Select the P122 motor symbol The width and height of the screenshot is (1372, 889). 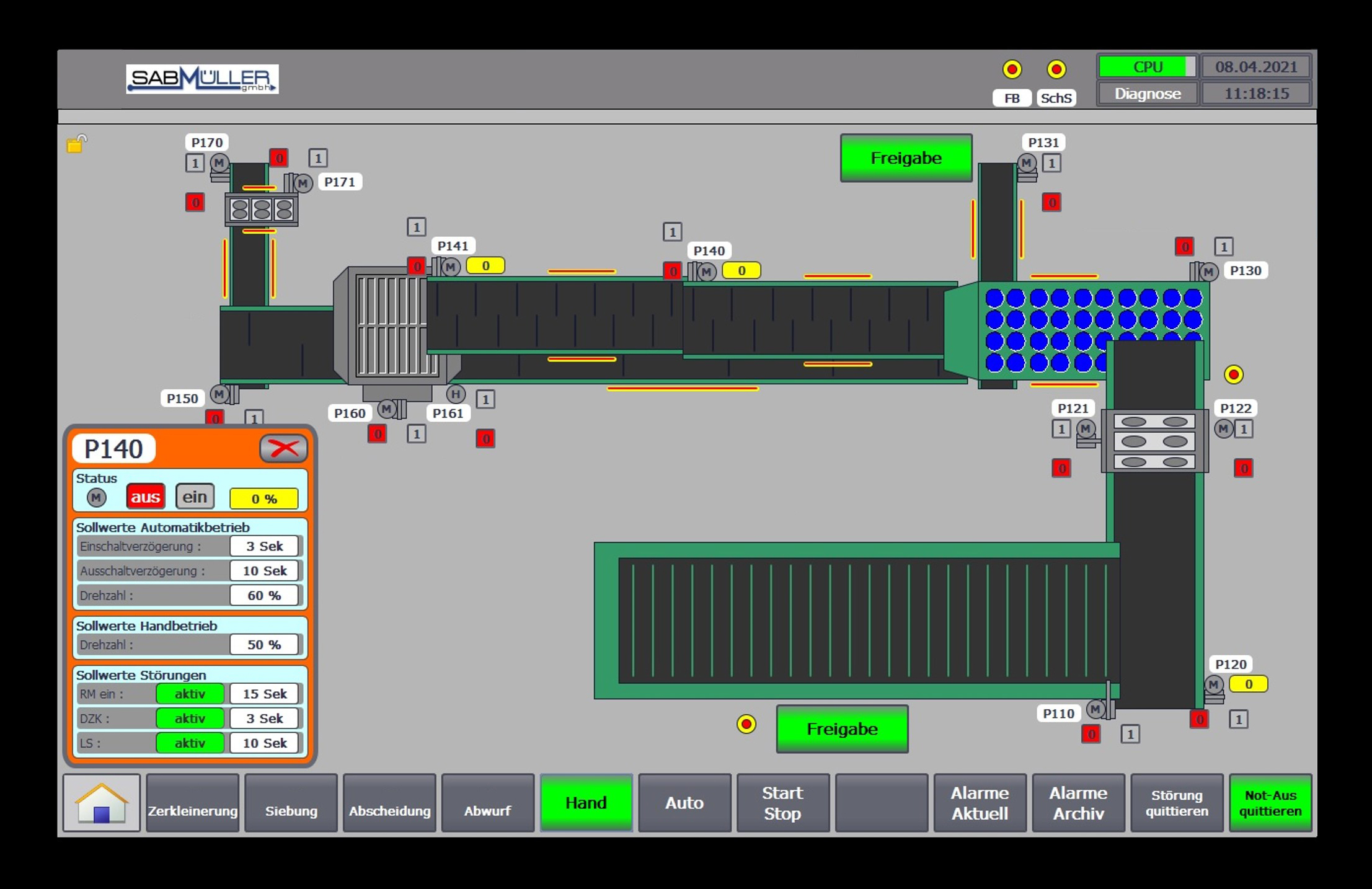(x=1223, y=428)
